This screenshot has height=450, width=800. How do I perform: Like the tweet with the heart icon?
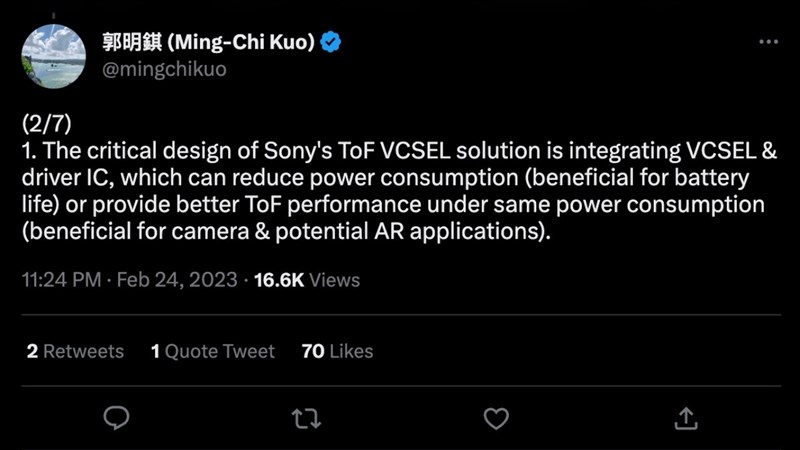496,418
